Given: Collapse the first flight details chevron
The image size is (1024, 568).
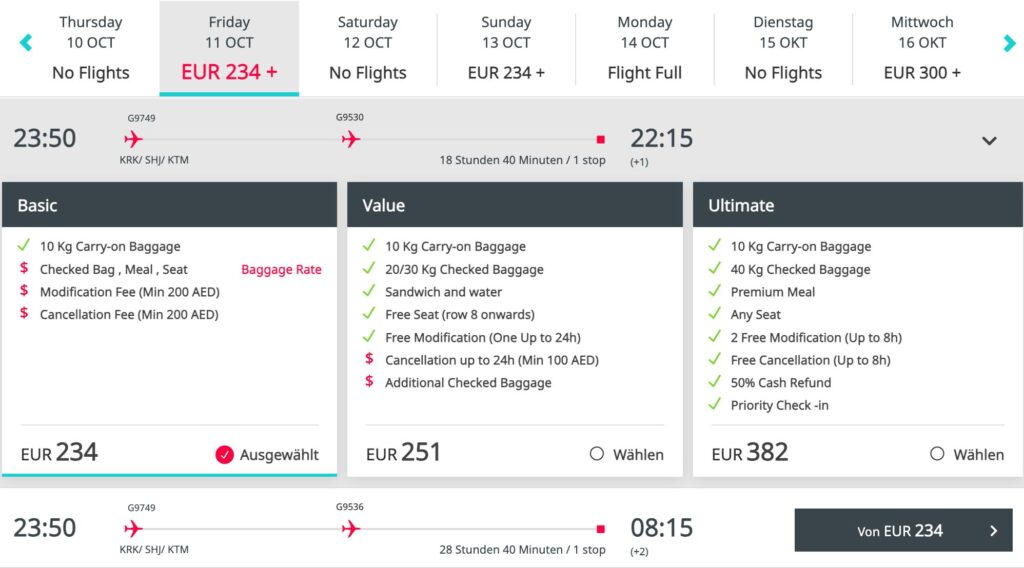Looking at the screenshot, I should point(989,141).
